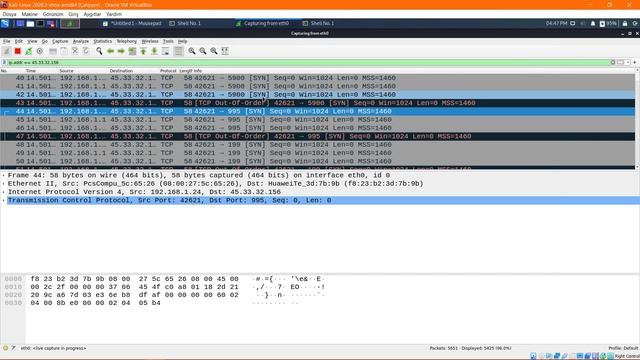Save this capture file icon
Image resolution: width=640 pixels, height=360 pixels.
click(x=64, y=51)
